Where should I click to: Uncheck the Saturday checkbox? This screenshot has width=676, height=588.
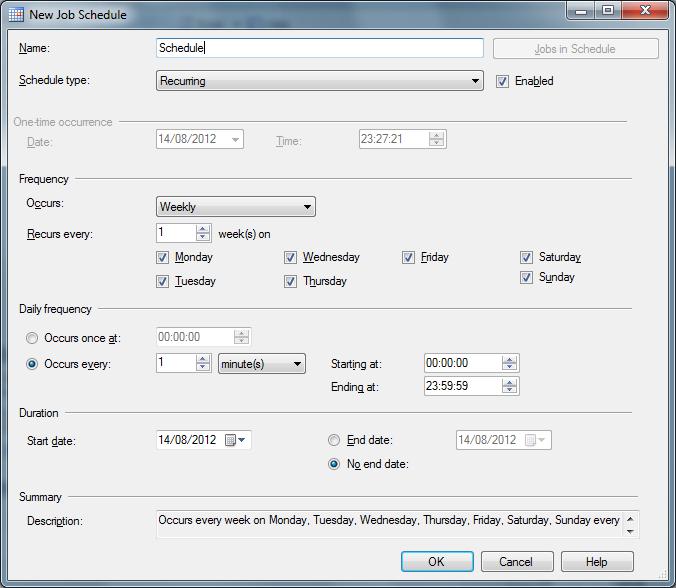tap(526, 257)
